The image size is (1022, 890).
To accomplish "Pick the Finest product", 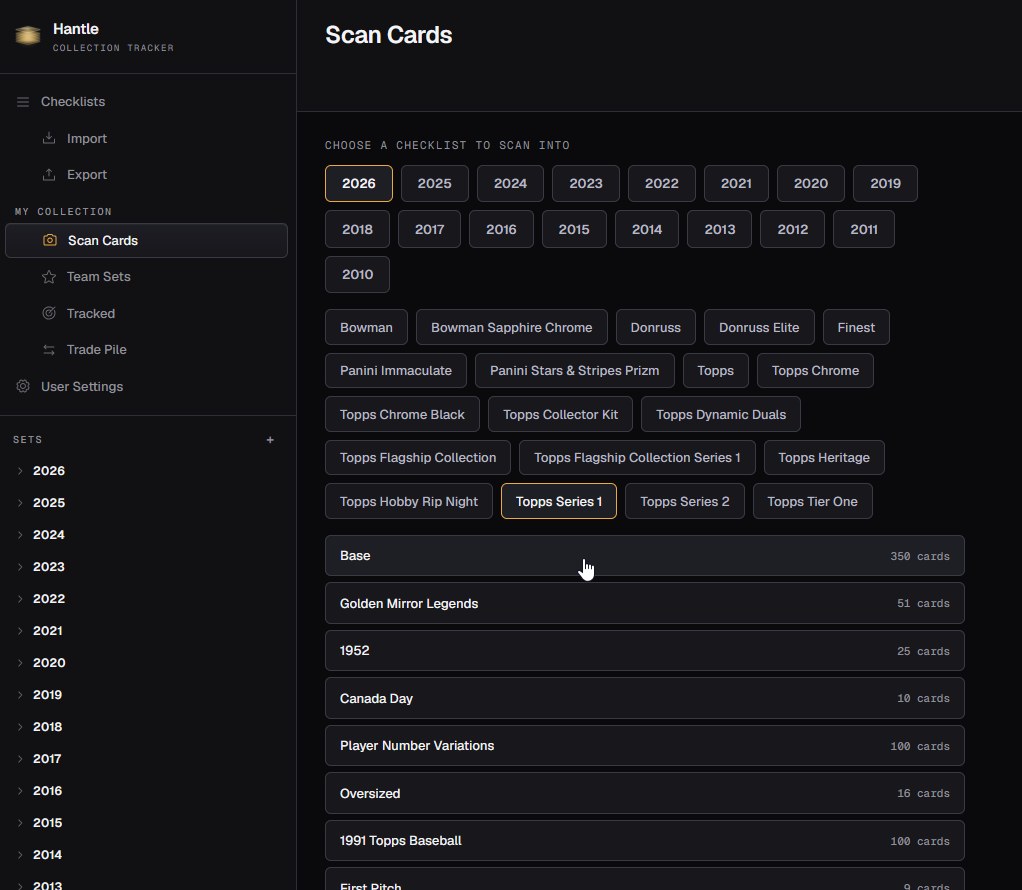I will pos(856,327).
